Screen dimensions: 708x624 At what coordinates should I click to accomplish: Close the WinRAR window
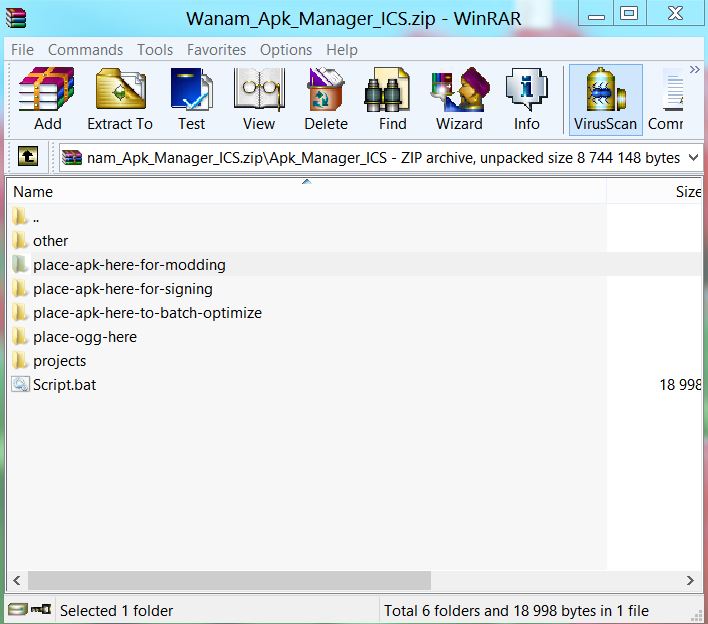tap(675, 14)
